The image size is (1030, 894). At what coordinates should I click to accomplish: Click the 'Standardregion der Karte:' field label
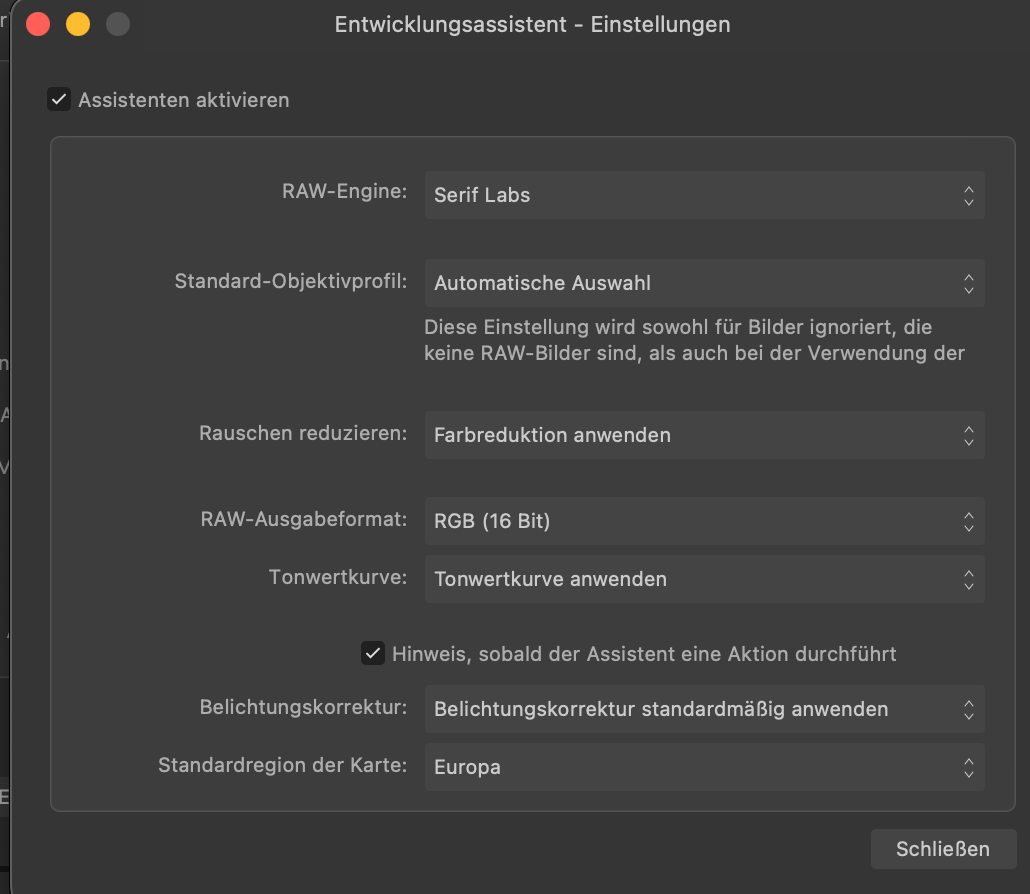(x=282, y=765)
